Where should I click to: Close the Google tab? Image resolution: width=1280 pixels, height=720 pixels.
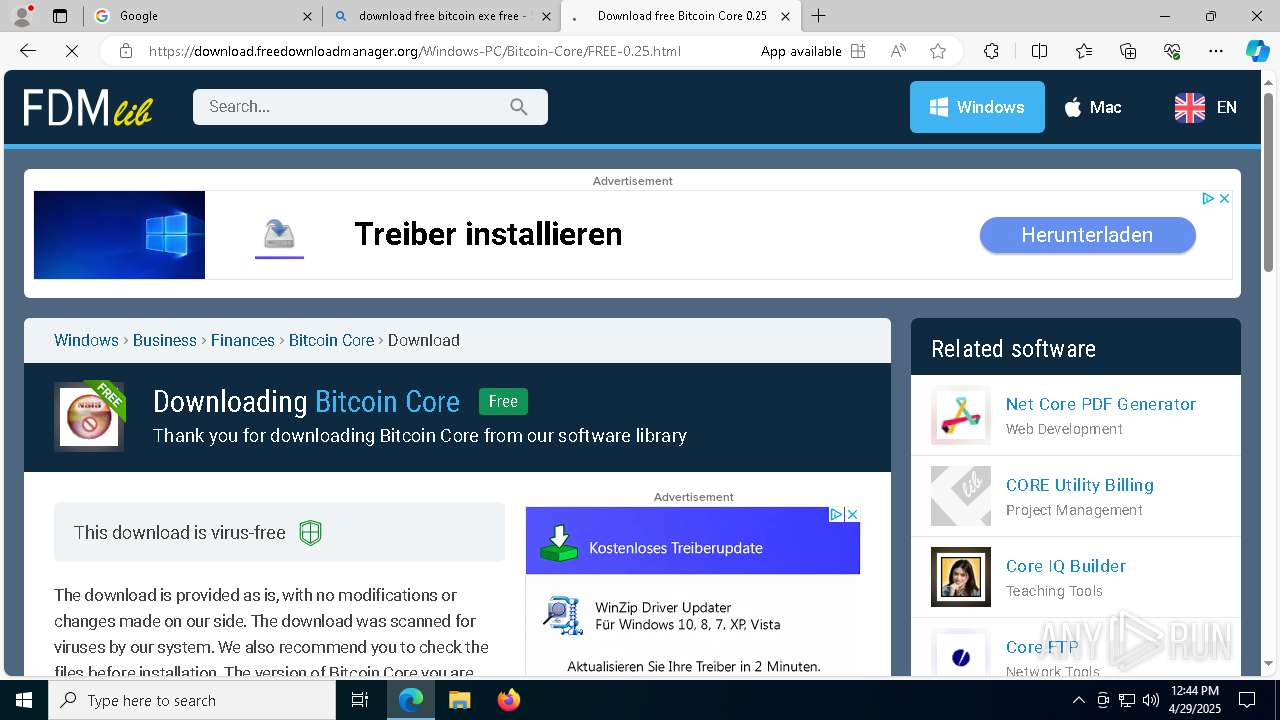307,16
